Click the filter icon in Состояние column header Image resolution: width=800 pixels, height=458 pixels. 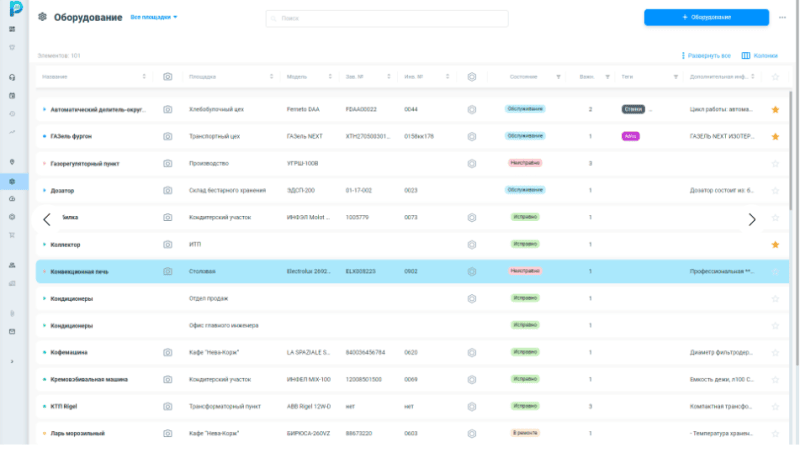pyautogui.click(x=558, y=77)
